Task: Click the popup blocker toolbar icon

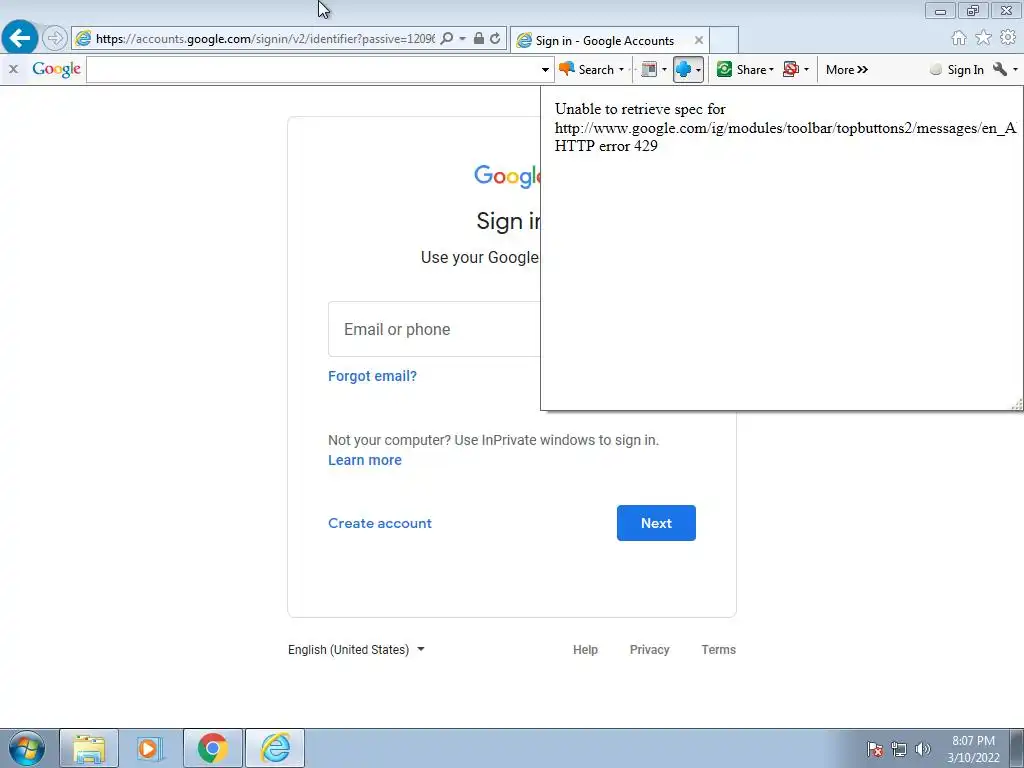Action: (x=791, y=69)
